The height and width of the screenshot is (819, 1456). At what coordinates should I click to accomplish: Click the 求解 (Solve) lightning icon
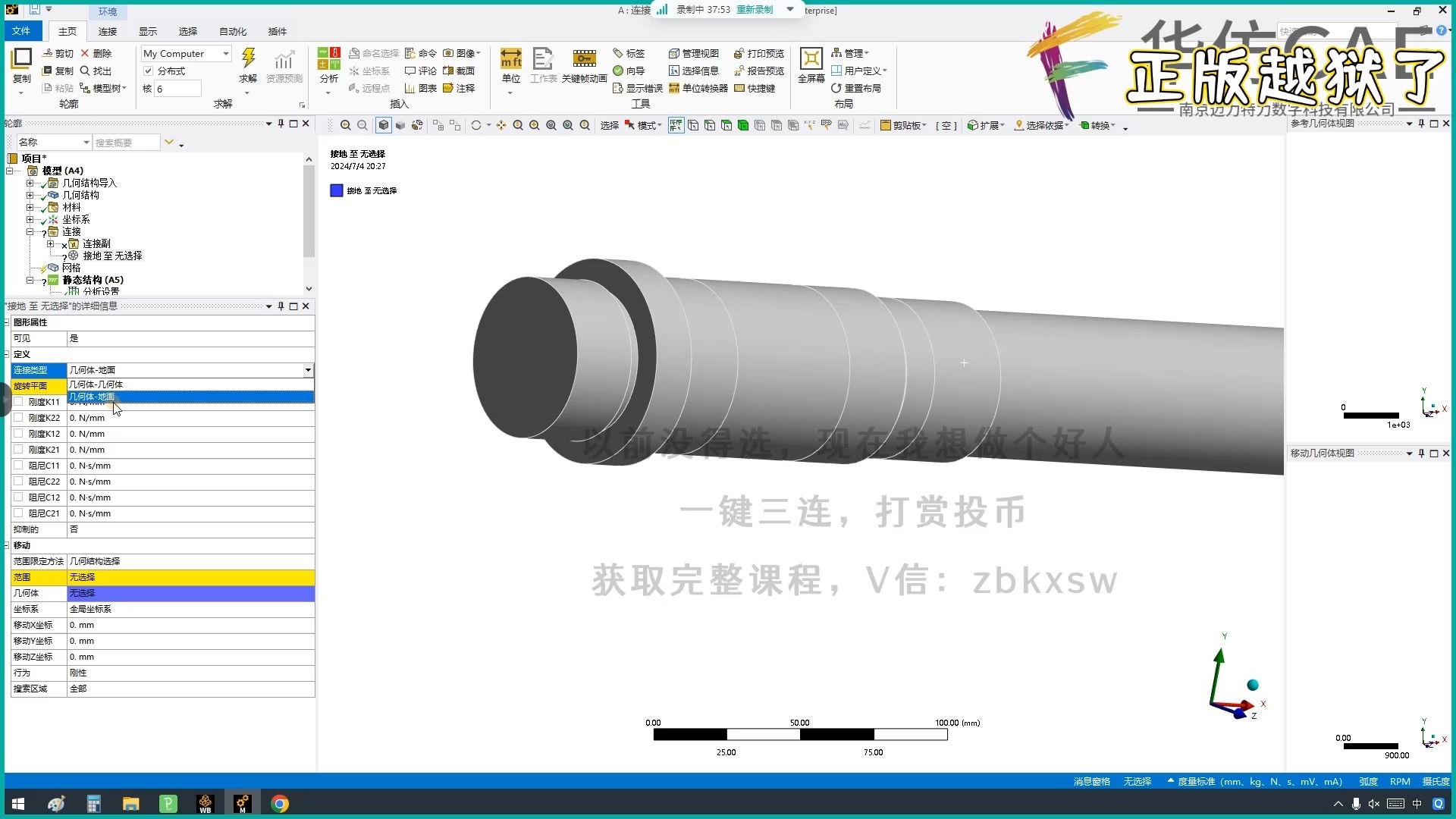248,58
